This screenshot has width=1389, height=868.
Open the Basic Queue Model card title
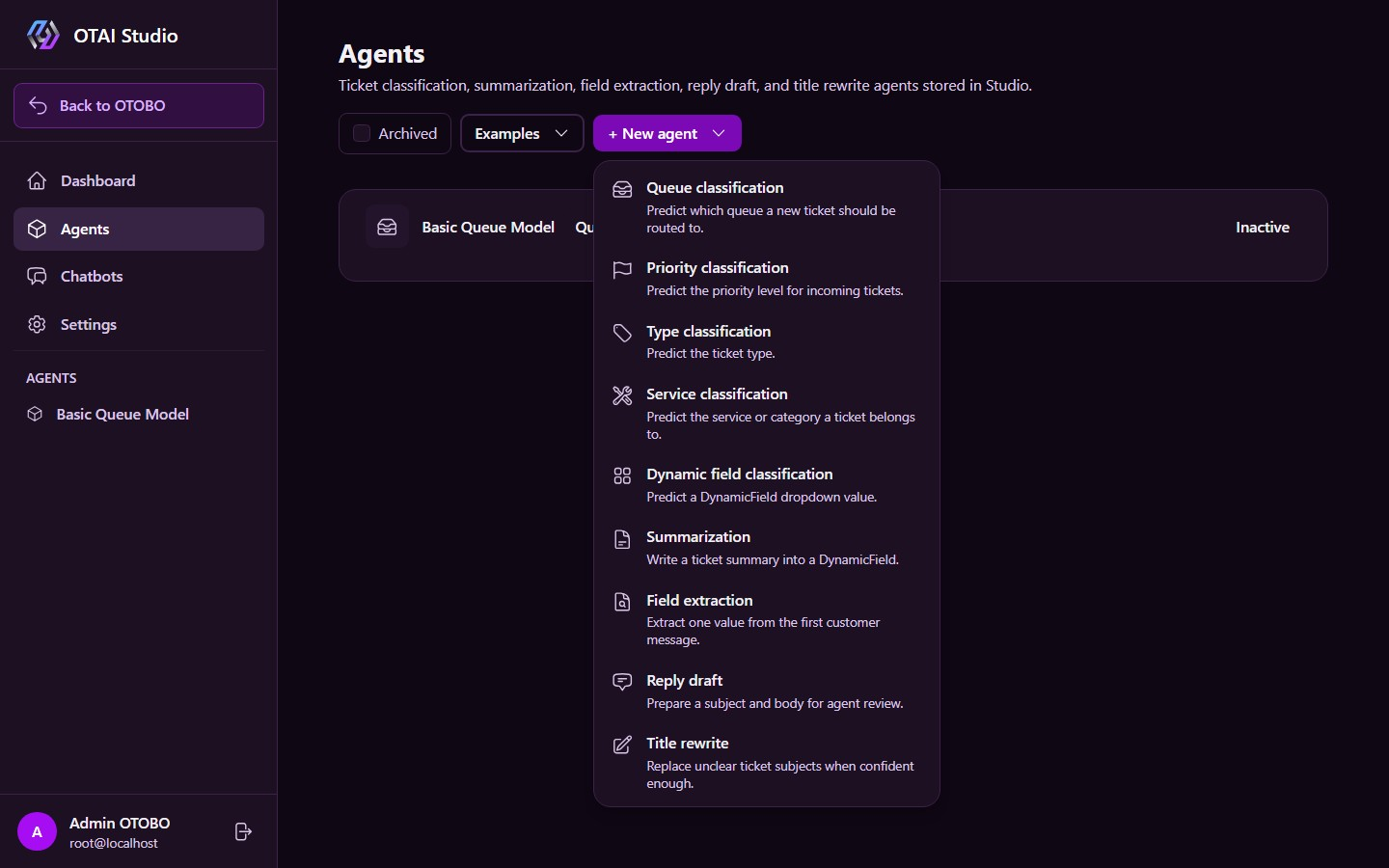488,227
